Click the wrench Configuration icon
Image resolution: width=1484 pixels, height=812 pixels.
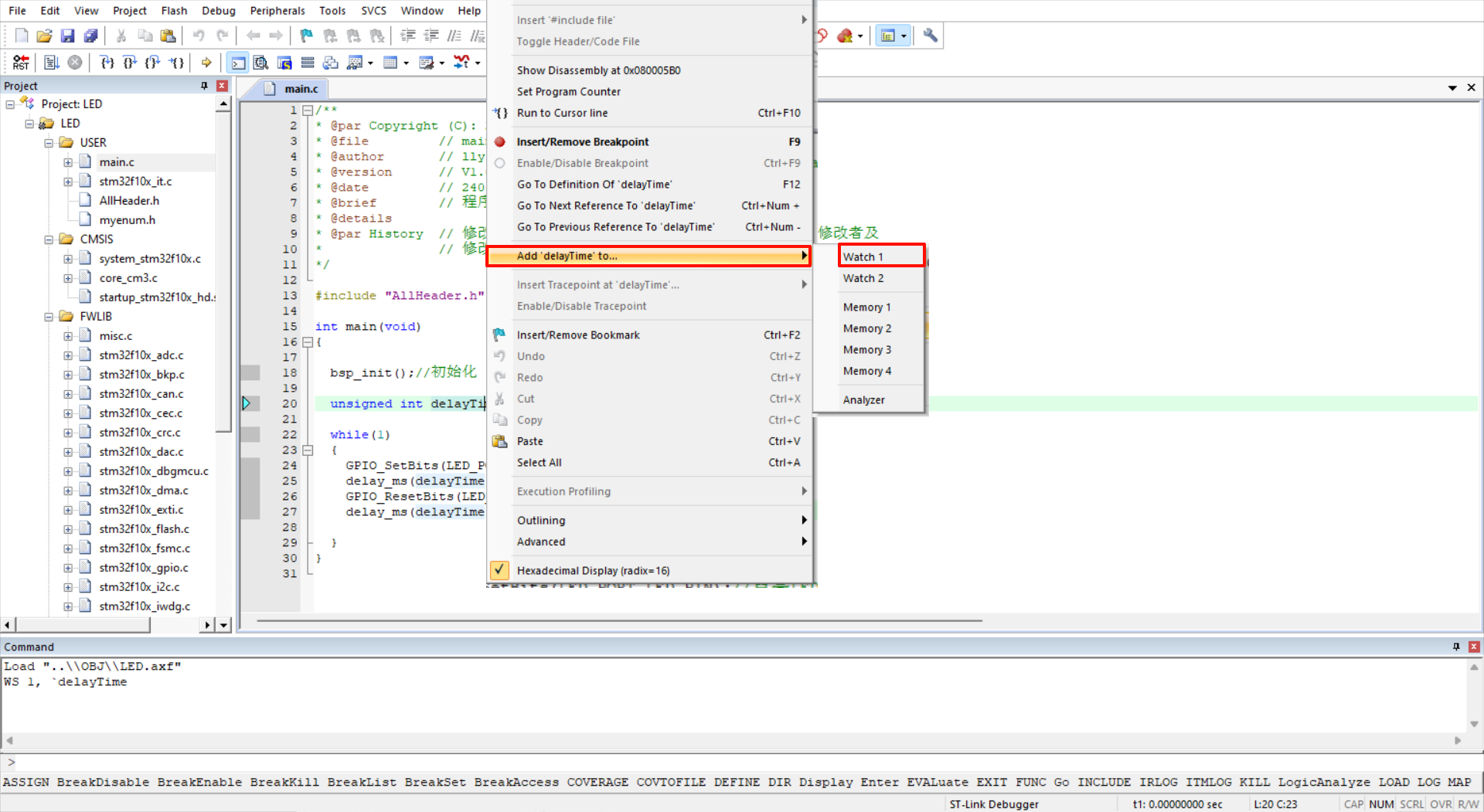click(930, 36)
